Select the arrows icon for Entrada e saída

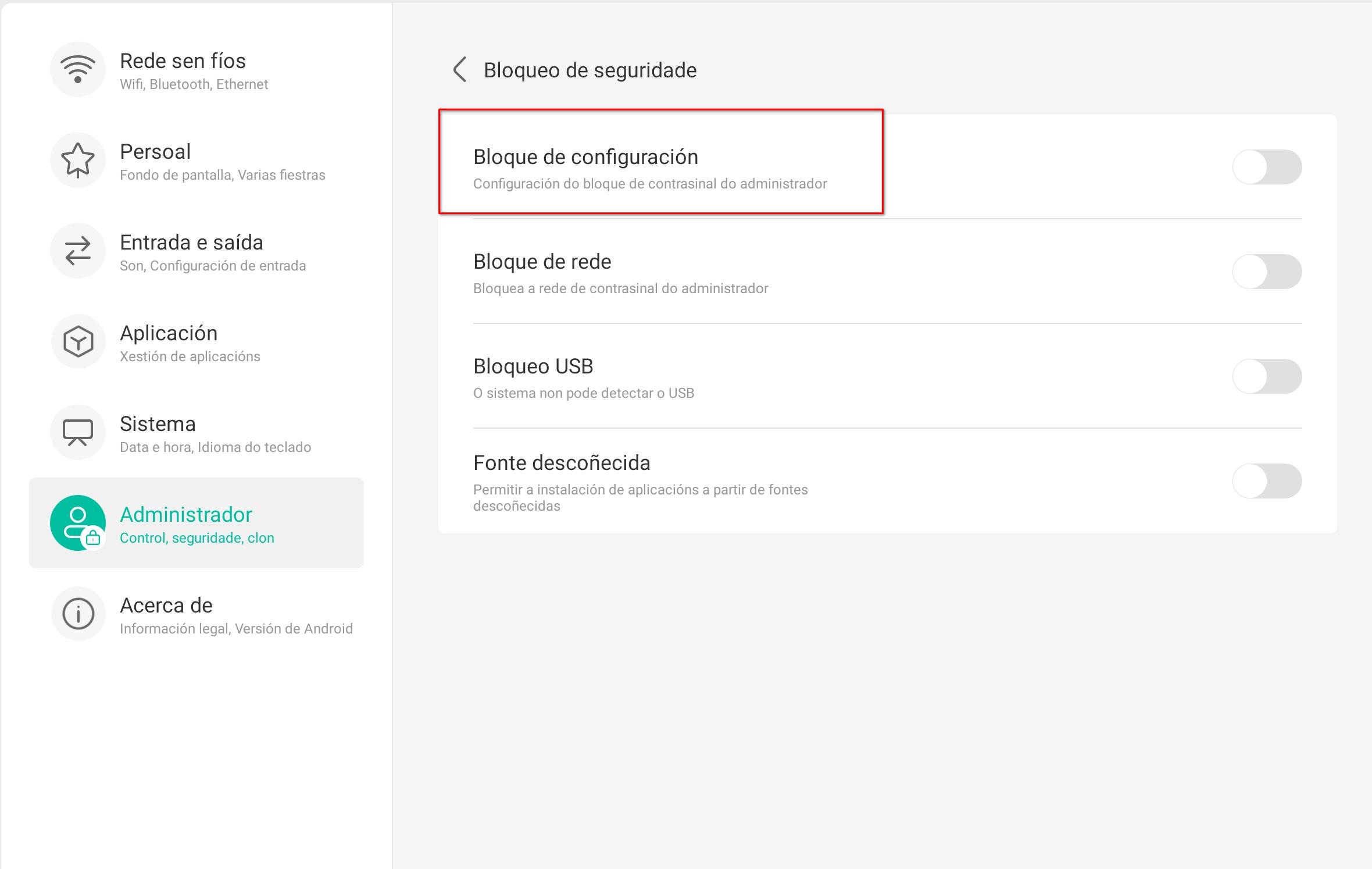[78, 251]
